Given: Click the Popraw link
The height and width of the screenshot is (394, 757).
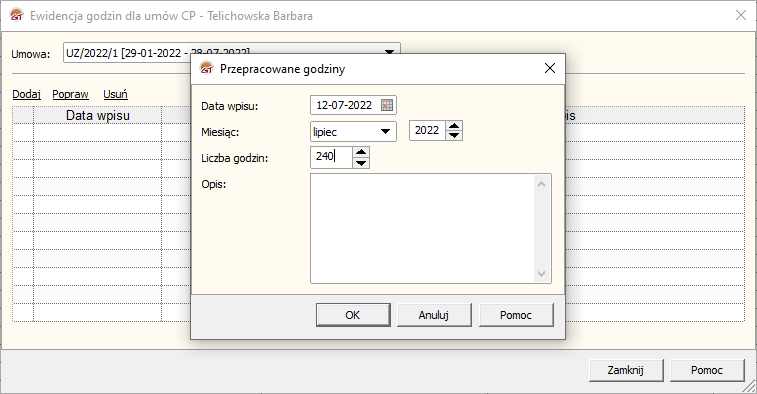Looking at the screenshot, I should 70,94.
